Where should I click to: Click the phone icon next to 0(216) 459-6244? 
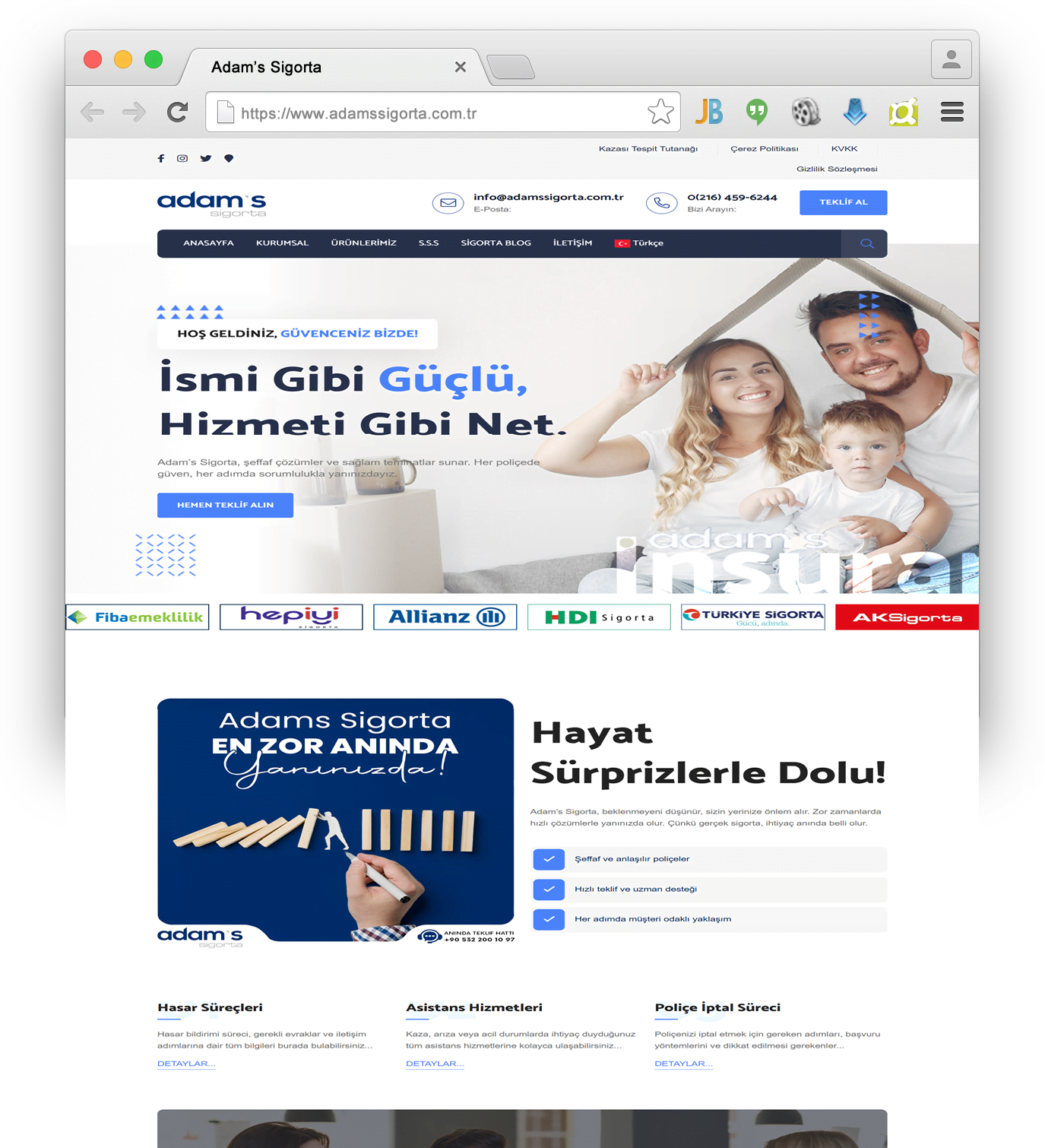[660, 203]
